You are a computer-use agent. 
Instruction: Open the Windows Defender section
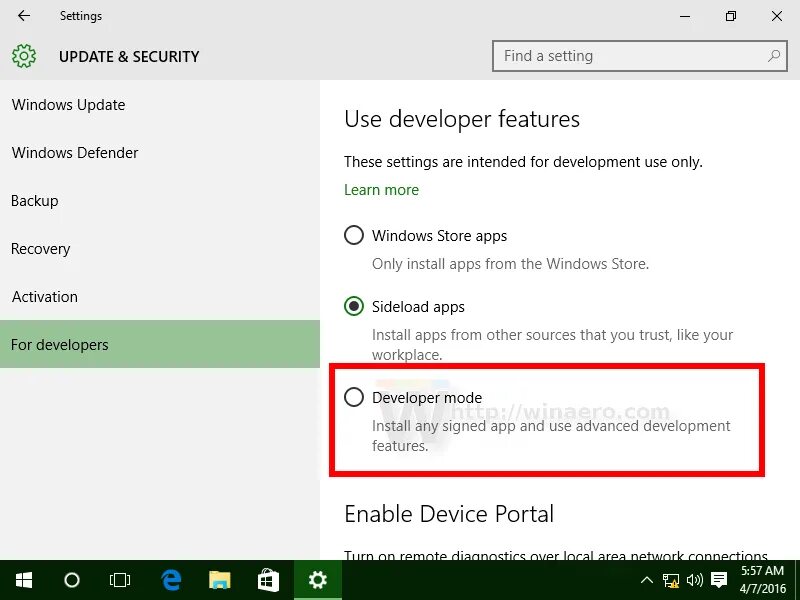pyautogui.click(x=75, y=152)
